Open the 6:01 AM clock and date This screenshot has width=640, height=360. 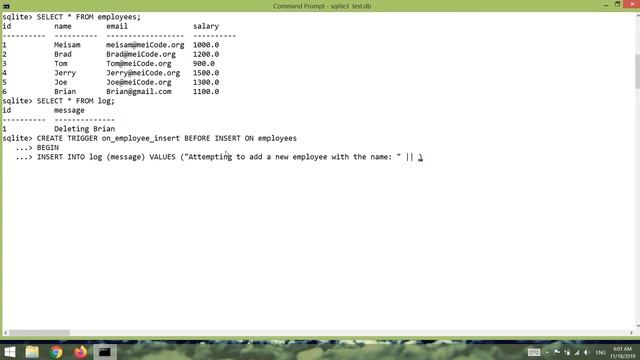coord(622,353)
